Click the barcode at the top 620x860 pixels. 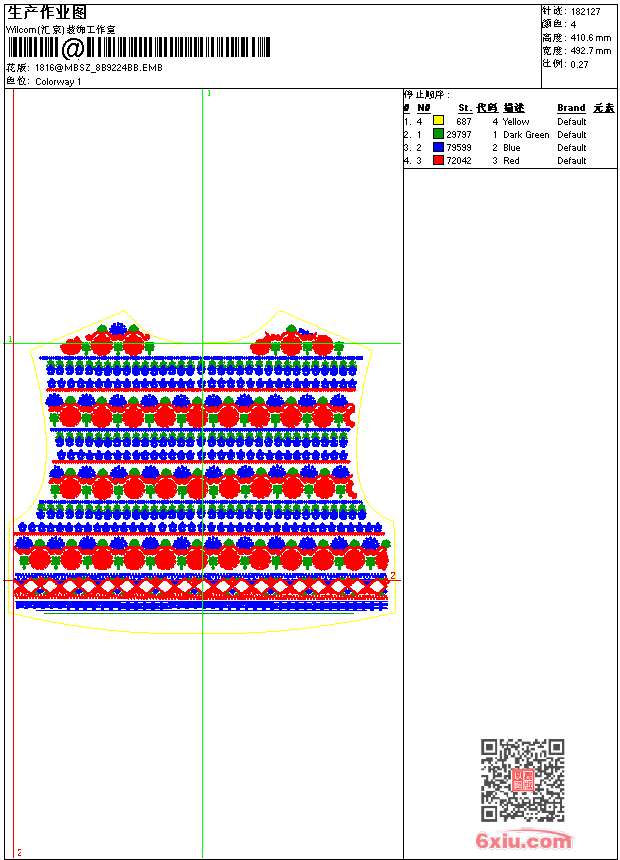click(x=138, y=48)
